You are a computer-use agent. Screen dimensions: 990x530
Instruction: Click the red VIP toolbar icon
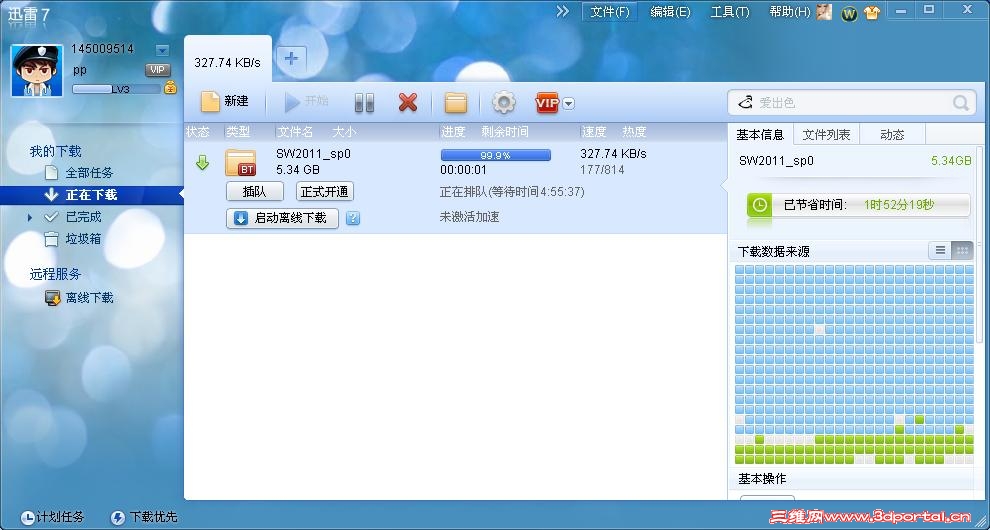[x=547, y=103]
